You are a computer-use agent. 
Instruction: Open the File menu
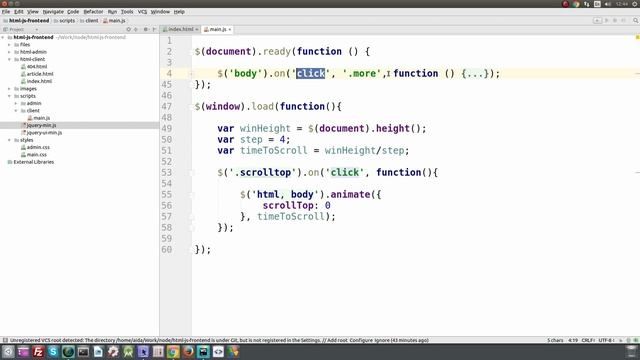coord(6,12)
